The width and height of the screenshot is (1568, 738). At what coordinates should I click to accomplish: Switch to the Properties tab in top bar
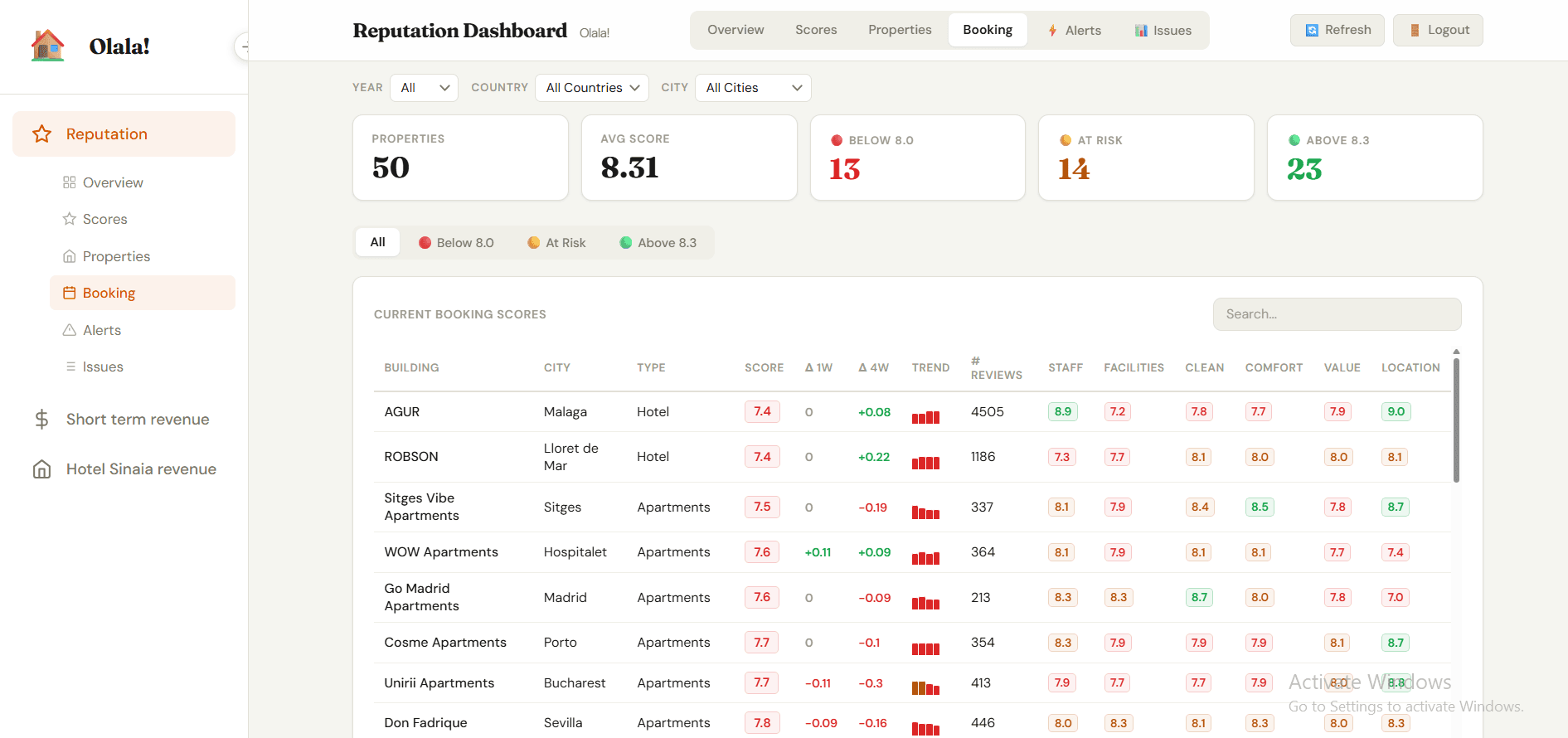point(900,30)
